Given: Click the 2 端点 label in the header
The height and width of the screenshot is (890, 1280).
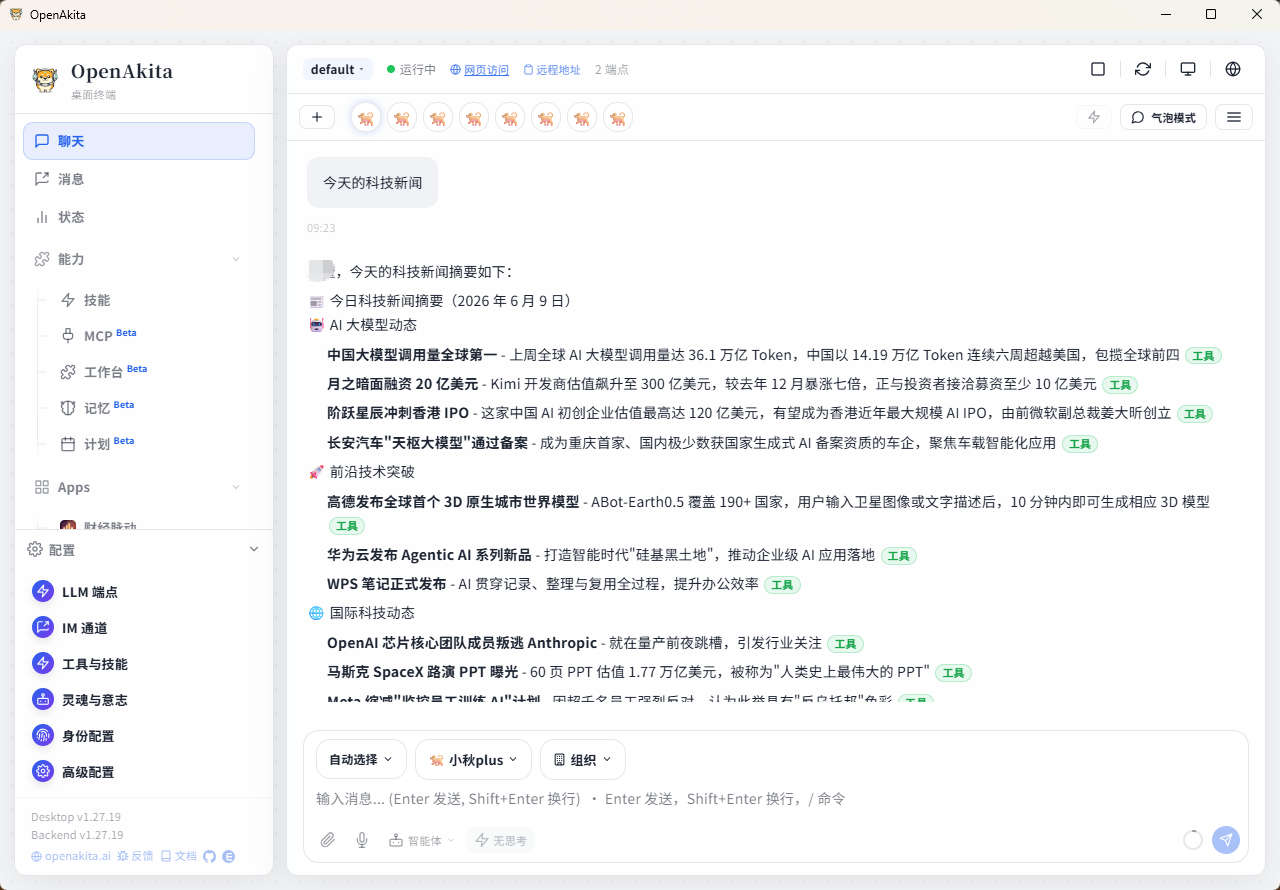Looking at the screenshot, I should pyautogui.click(x=612, y=70).
